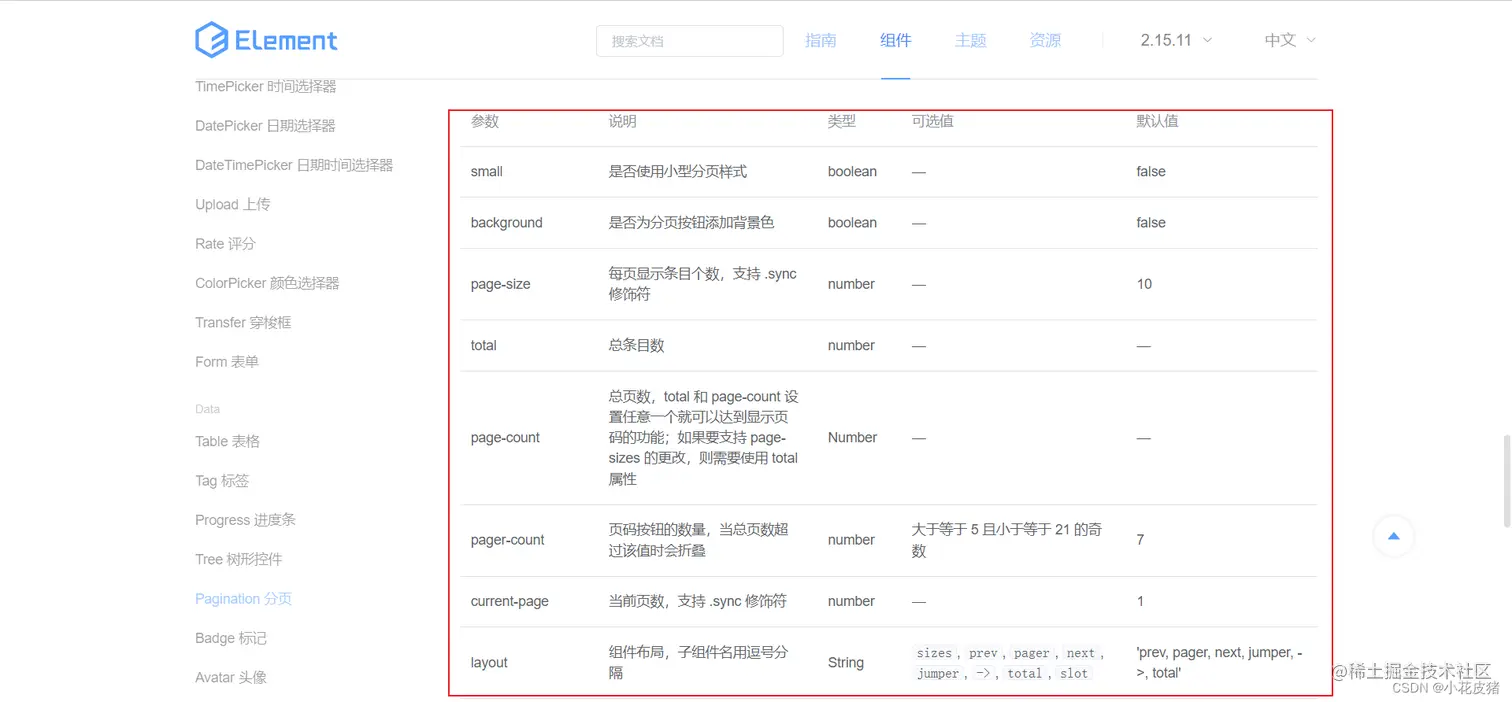Viewport: 1512px width, 702px height.
Task: Click the sizes code tag
Action: (x=934, y=653)
